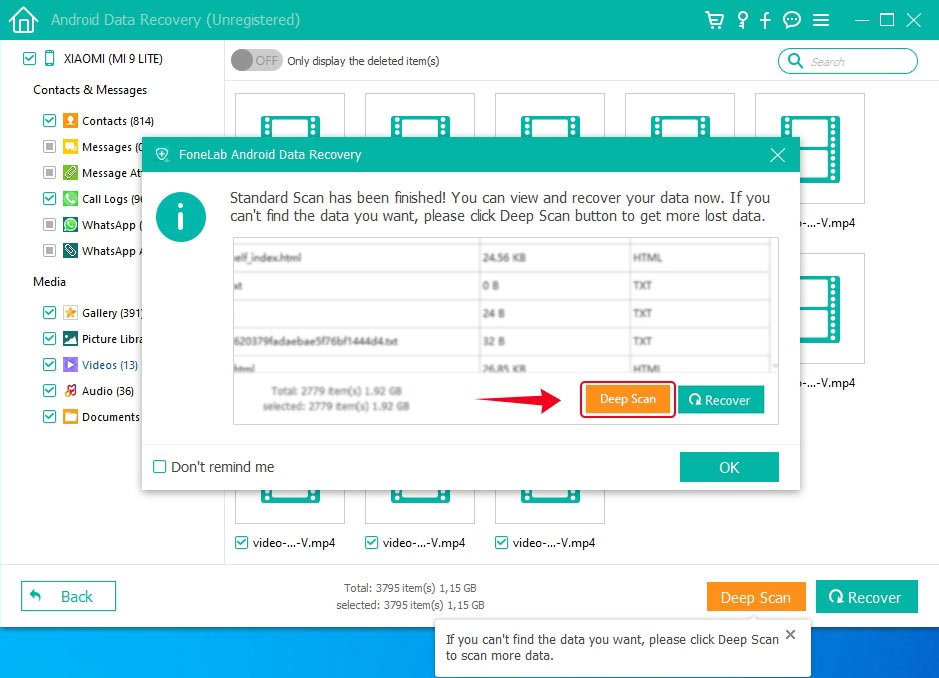939x678 pixels.
Task: Select the Call Logs category
Action: pyautogui.click(x=112, y=199)
